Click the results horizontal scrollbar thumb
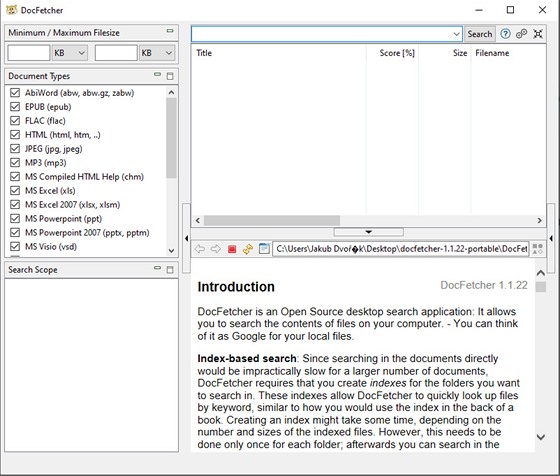This screenshot has width=560, height=476. 272,221
